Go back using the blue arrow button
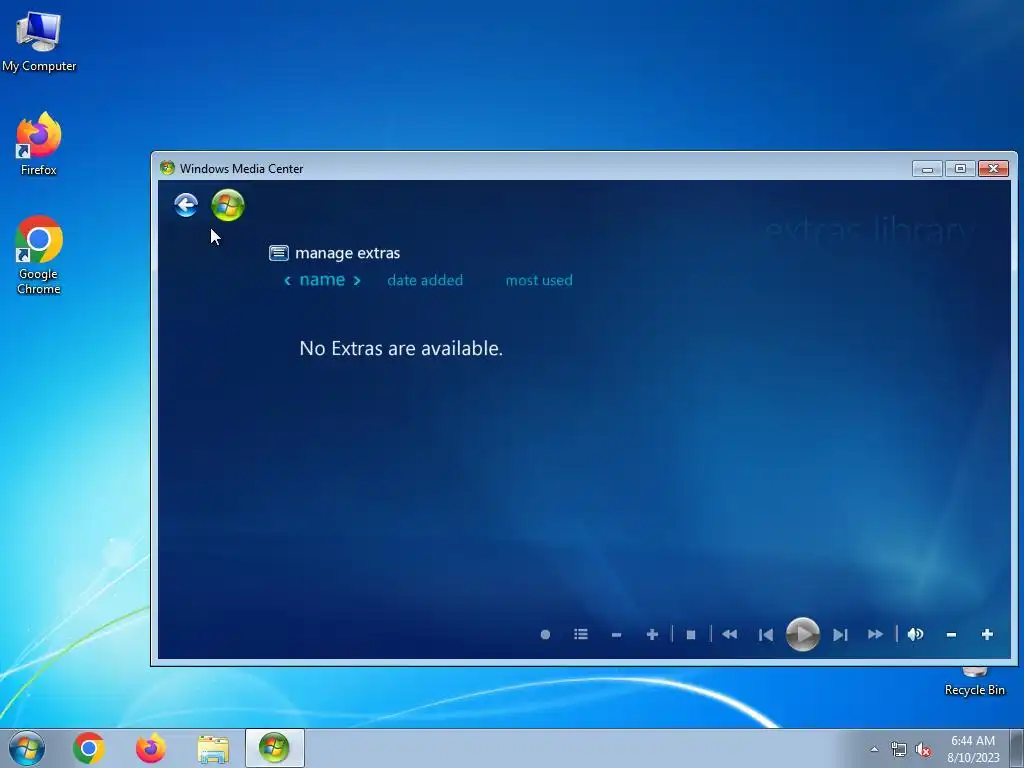The image size is (1024, 768). [x=186, y=205]
